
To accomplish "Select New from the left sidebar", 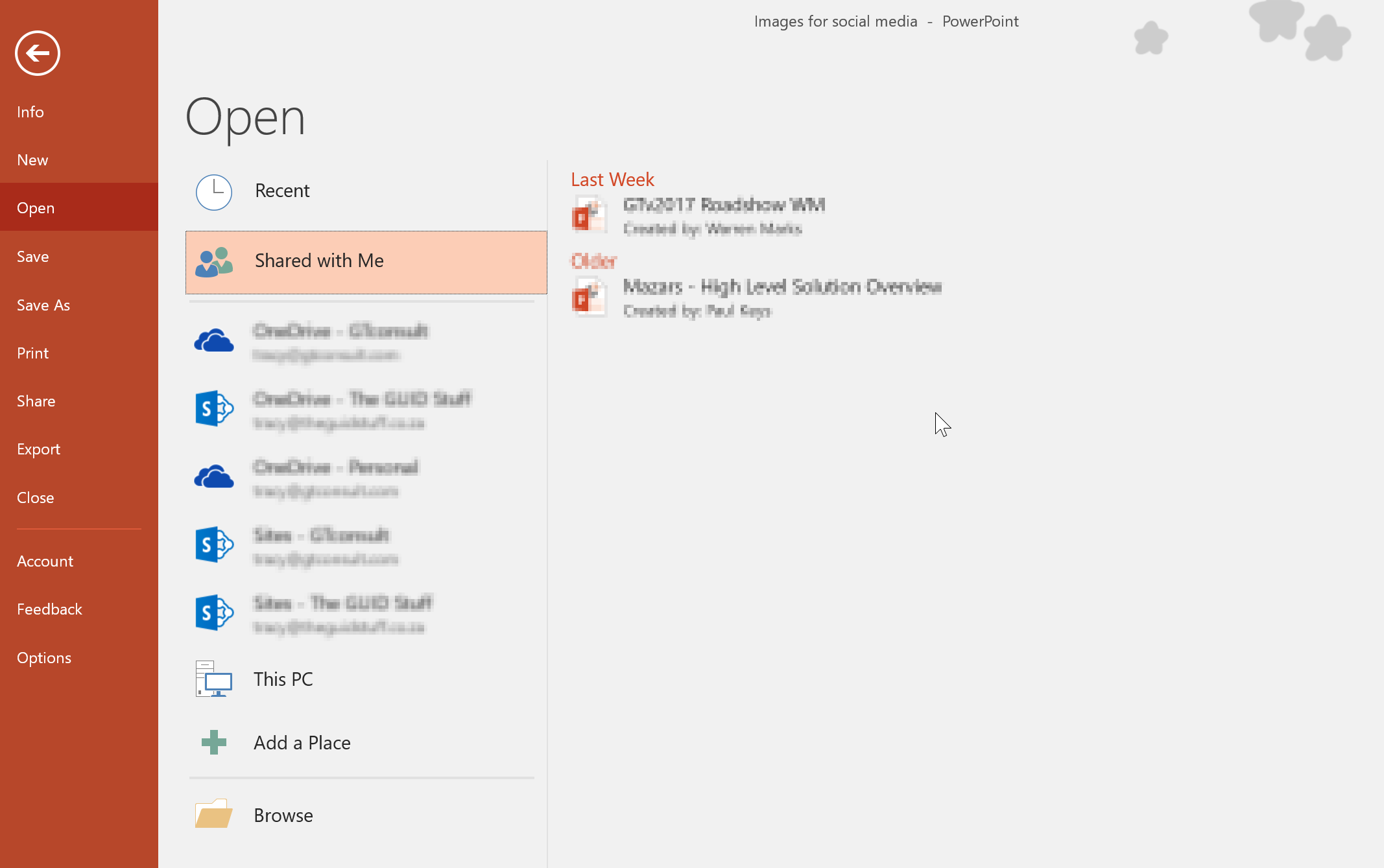I will (32, 160).
